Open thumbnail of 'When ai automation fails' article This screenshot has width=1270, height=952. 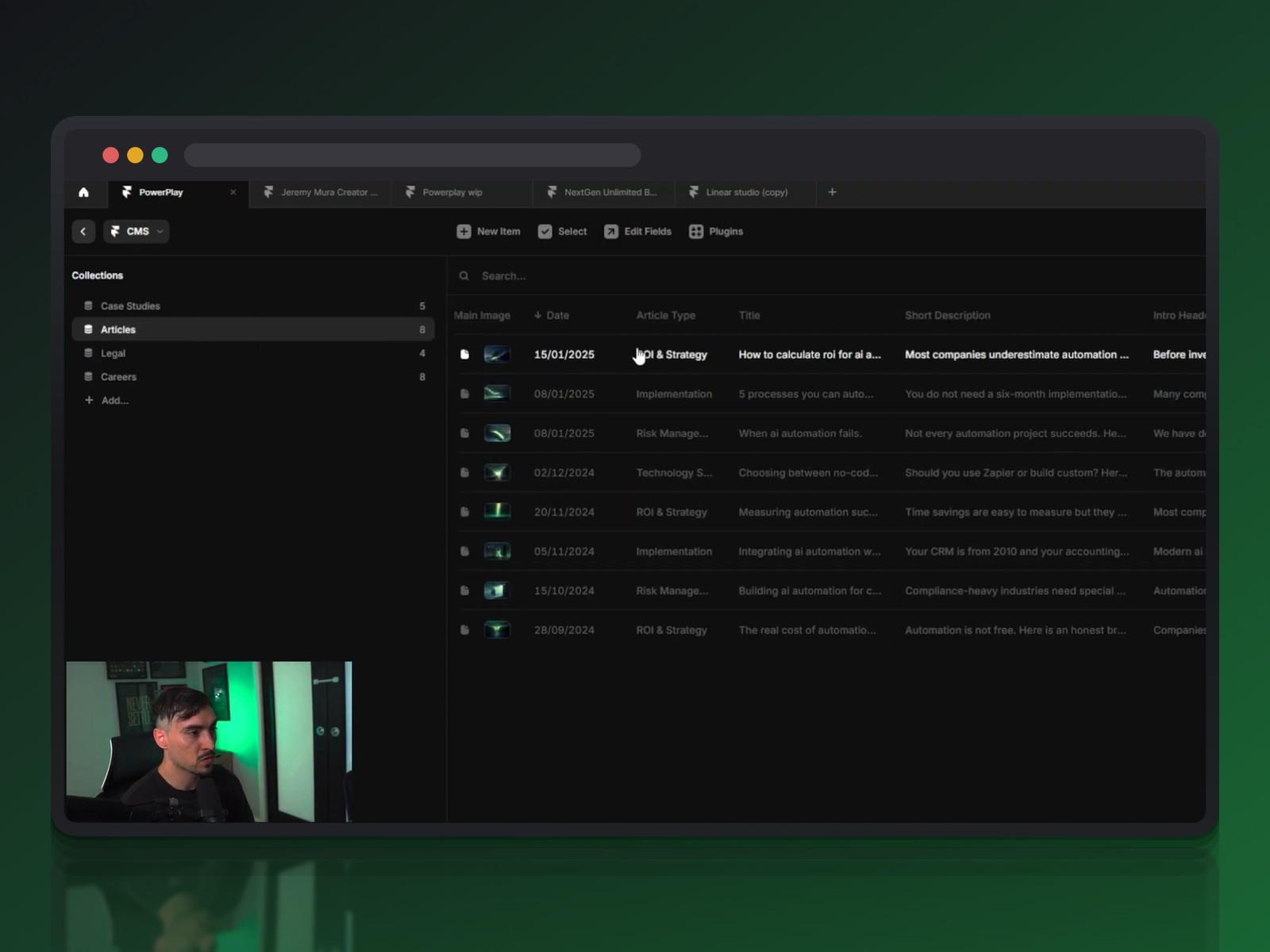point(497,433)
